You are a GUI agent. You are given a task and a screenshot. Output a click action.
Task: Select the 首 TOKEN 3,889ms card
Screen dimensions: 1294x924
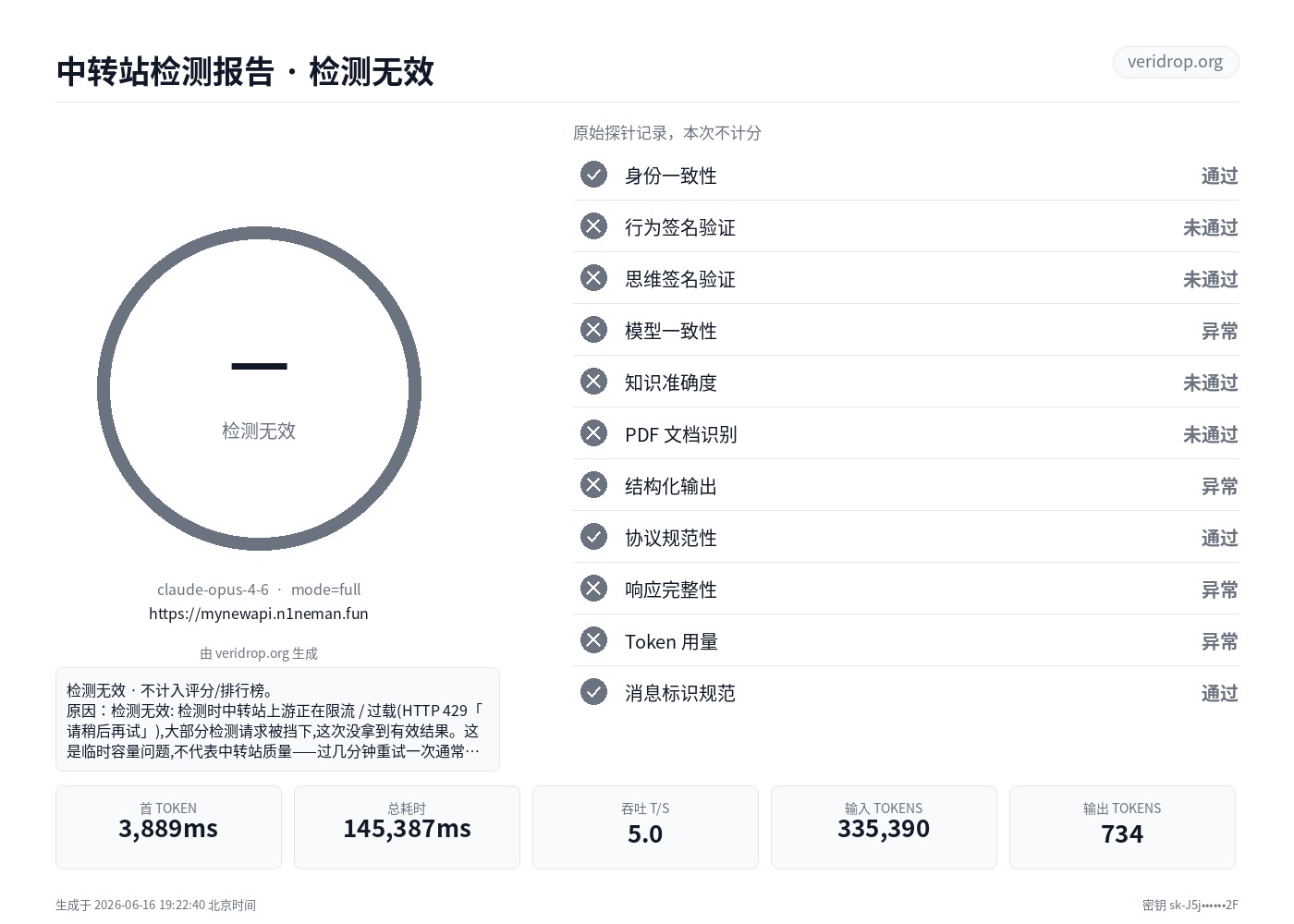point(168,827)
